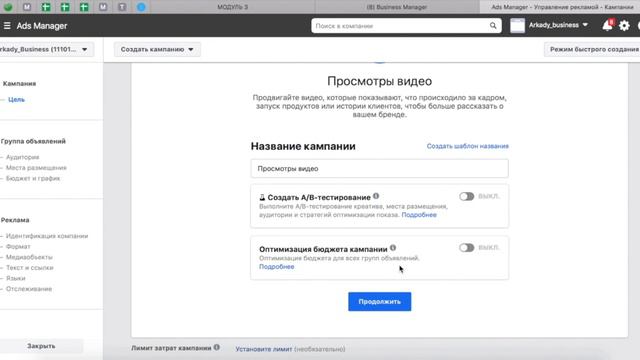Open Подробнее link under Оптимизация бюджета

coord(276,267)
